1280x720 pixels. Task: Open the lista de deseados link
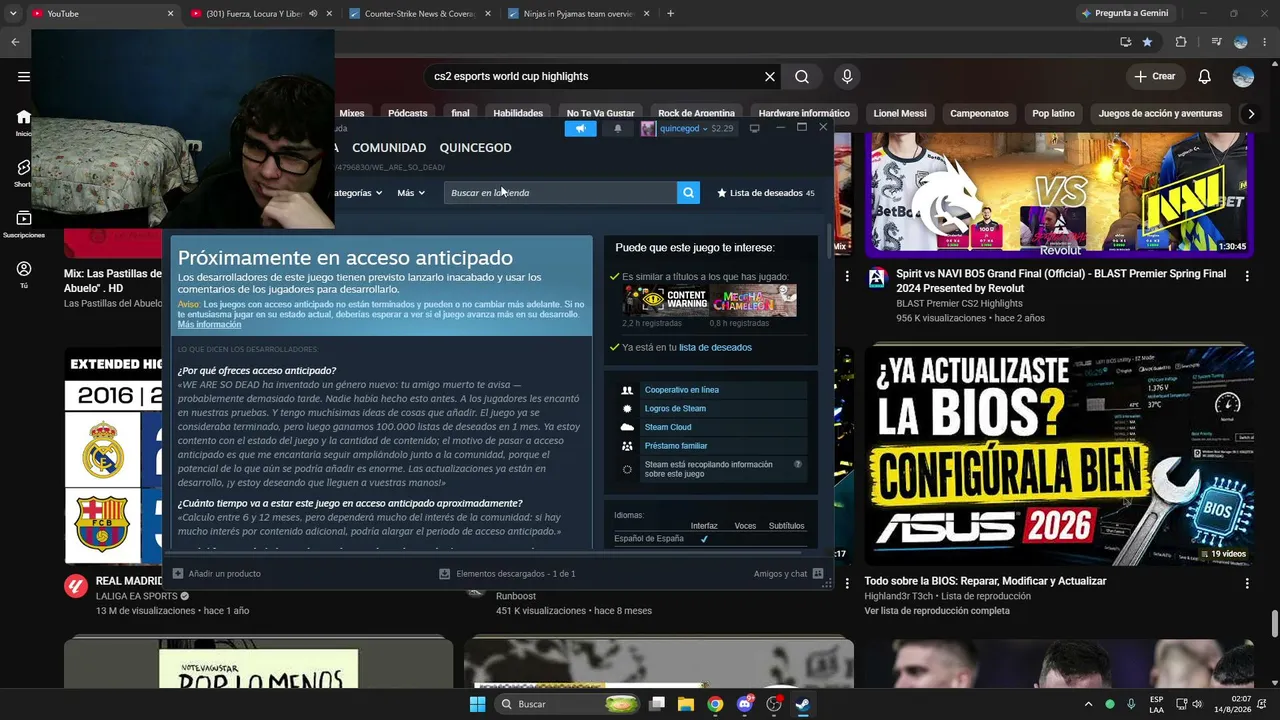coord(715,347)
